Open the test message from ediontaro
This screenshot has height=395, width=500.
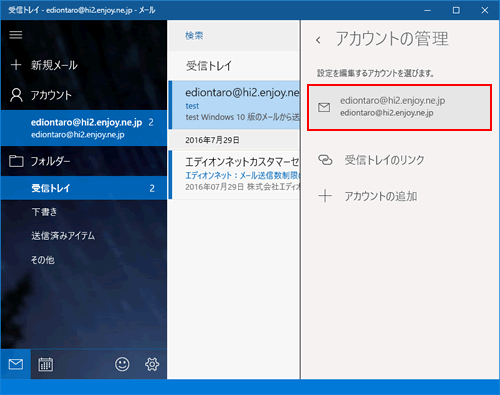(234, 105)
